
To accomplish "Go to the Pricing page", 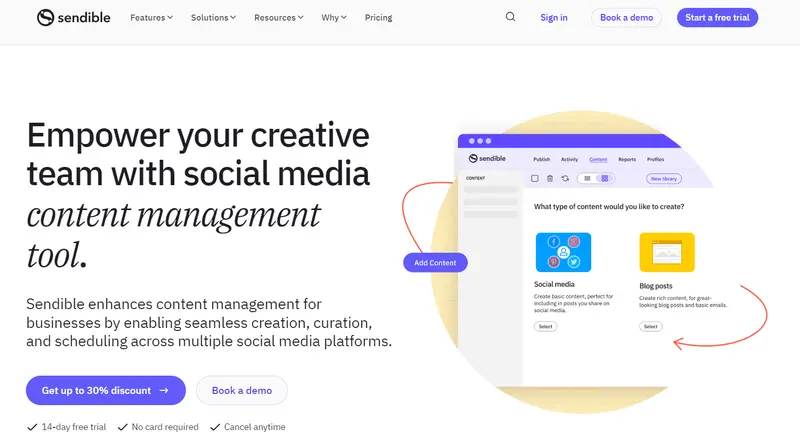I will click(378, 17).
